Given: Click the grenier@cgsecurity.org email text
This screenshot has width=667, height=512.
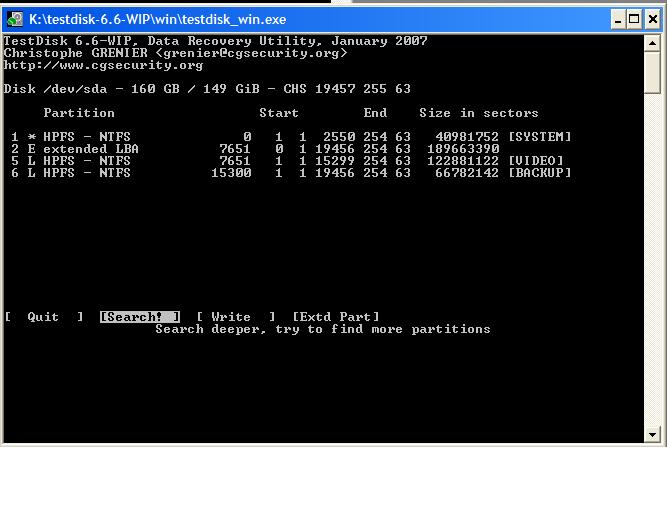Looking at the screenshot, I should [251, 53].
